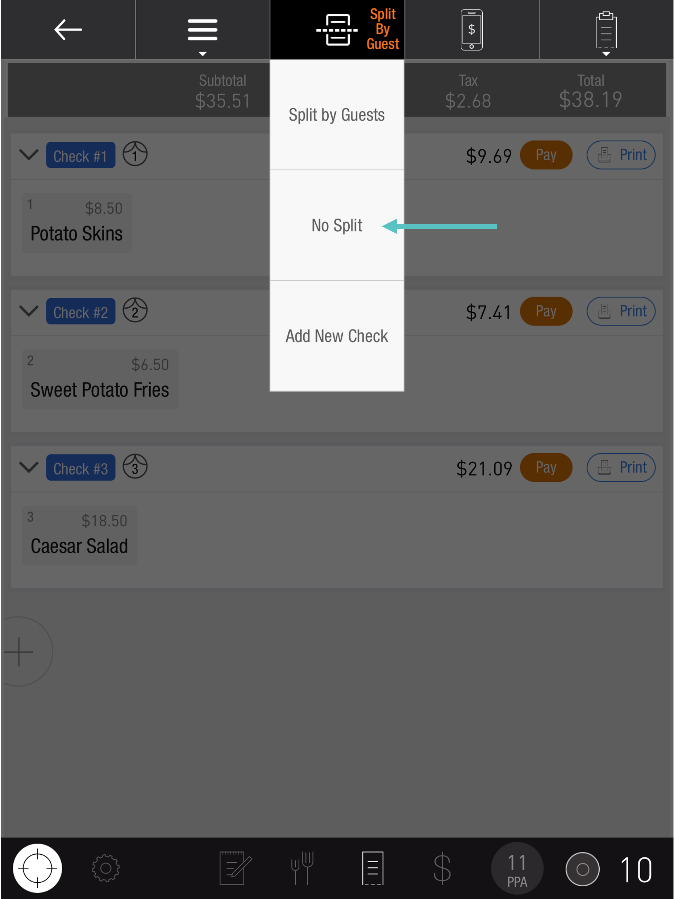This screenshot has height=899, width=674.
Task: Print Check #2 receipt
Action: [x=621, y=311]
